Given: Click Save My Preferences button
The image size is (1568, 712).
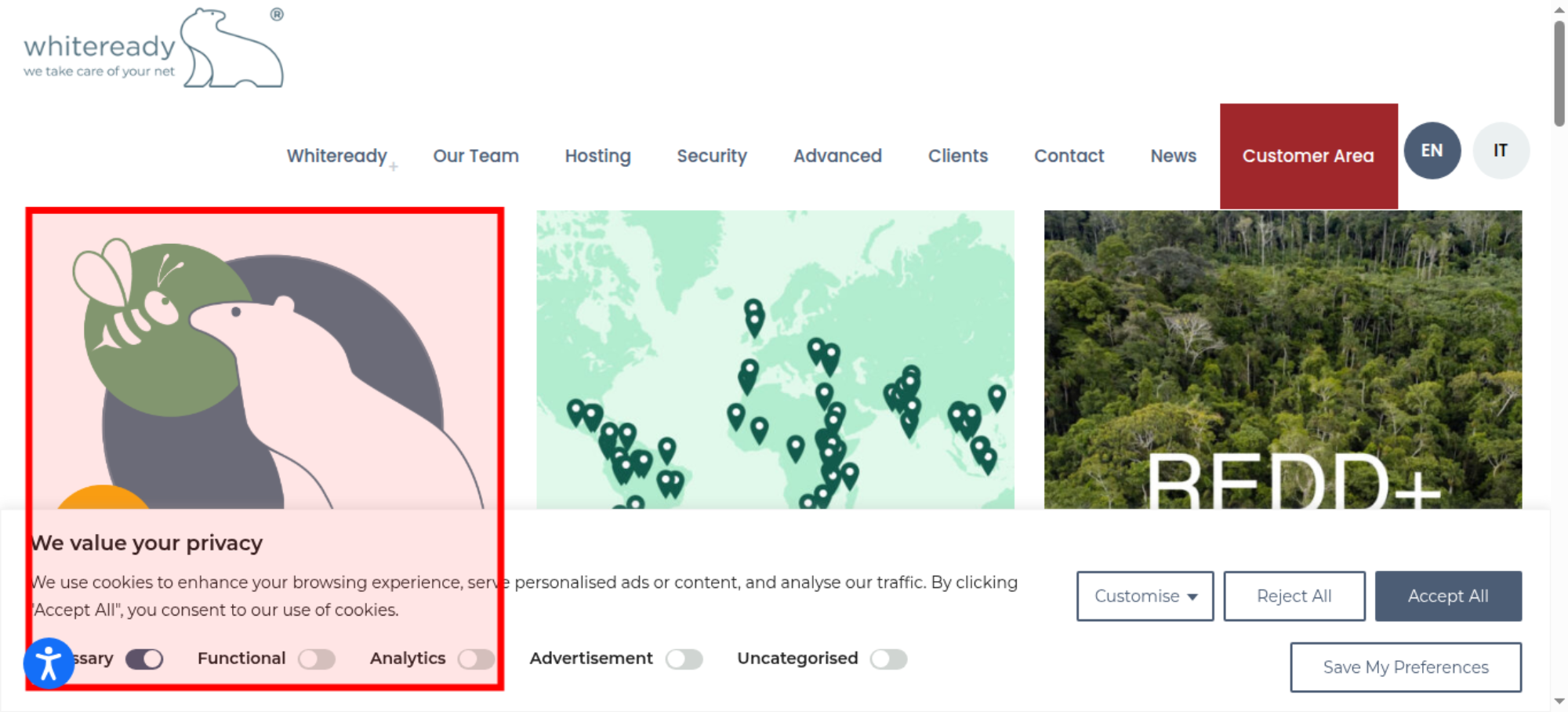Looking at the screenshot, I should point(1406,667).
